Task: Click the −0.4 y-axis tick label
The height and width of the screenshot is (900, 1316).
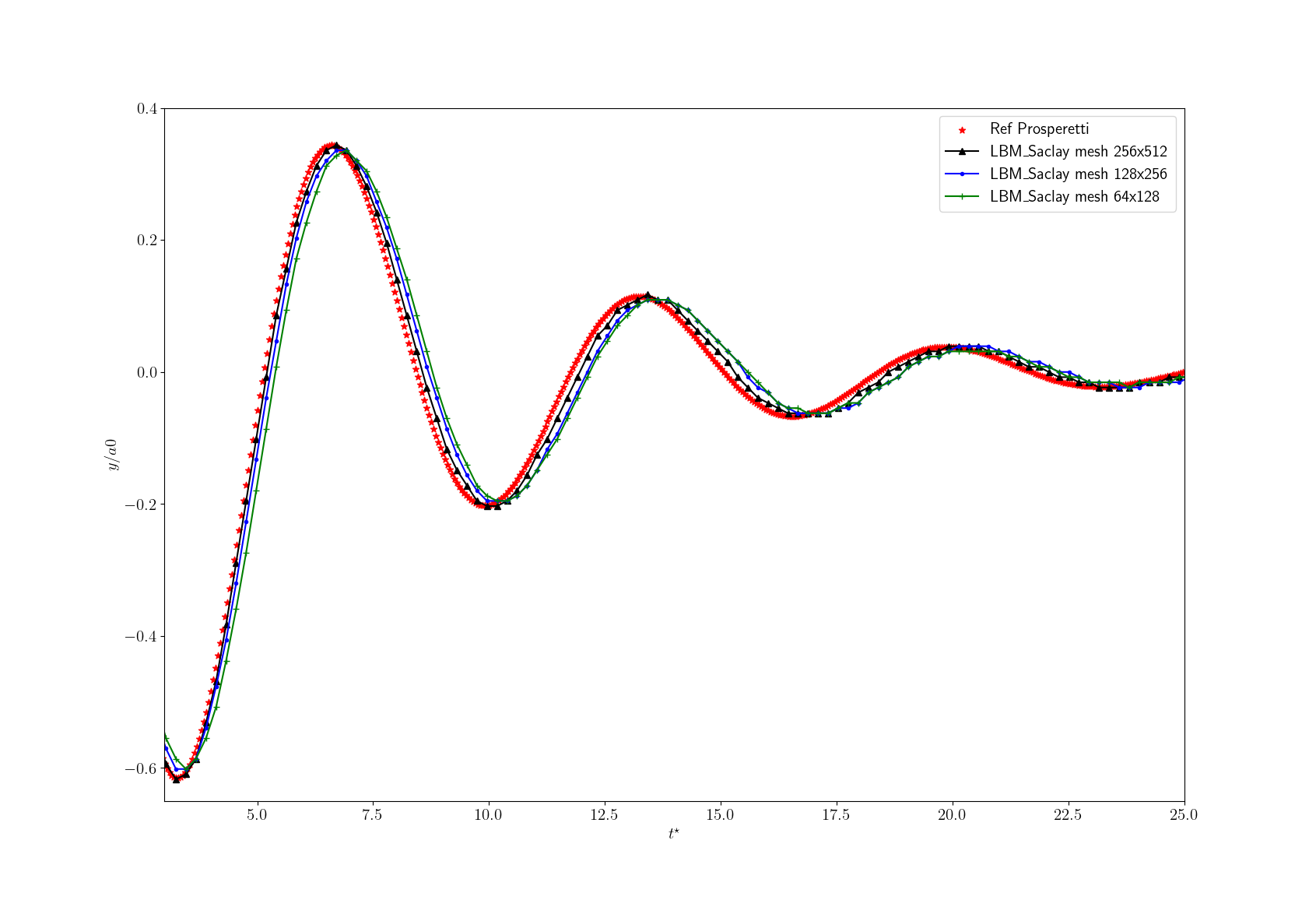Action: tap(141, 637)
